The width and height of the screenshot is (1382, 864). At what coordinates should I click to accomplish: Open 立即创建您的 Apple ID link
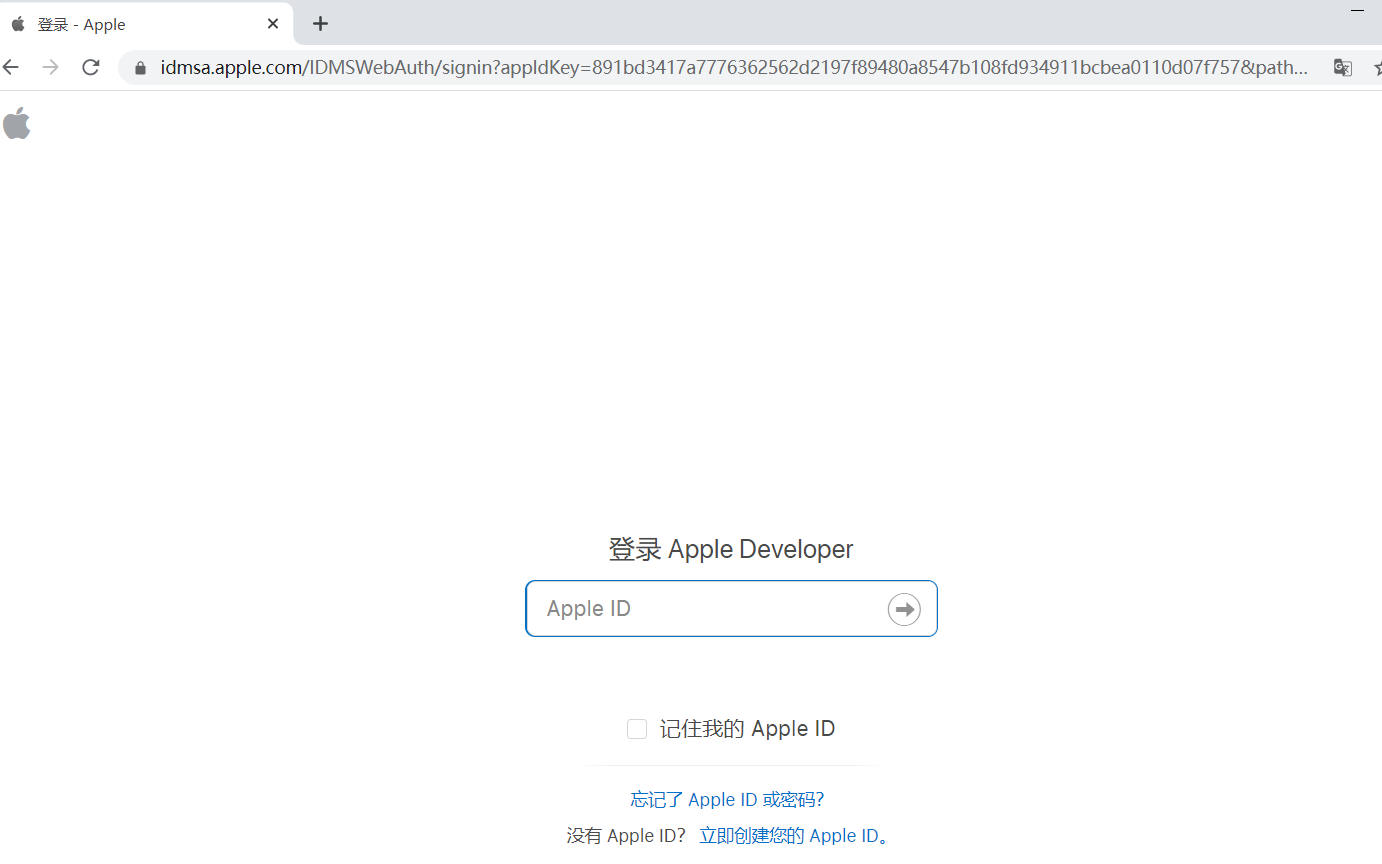[793, 835]
